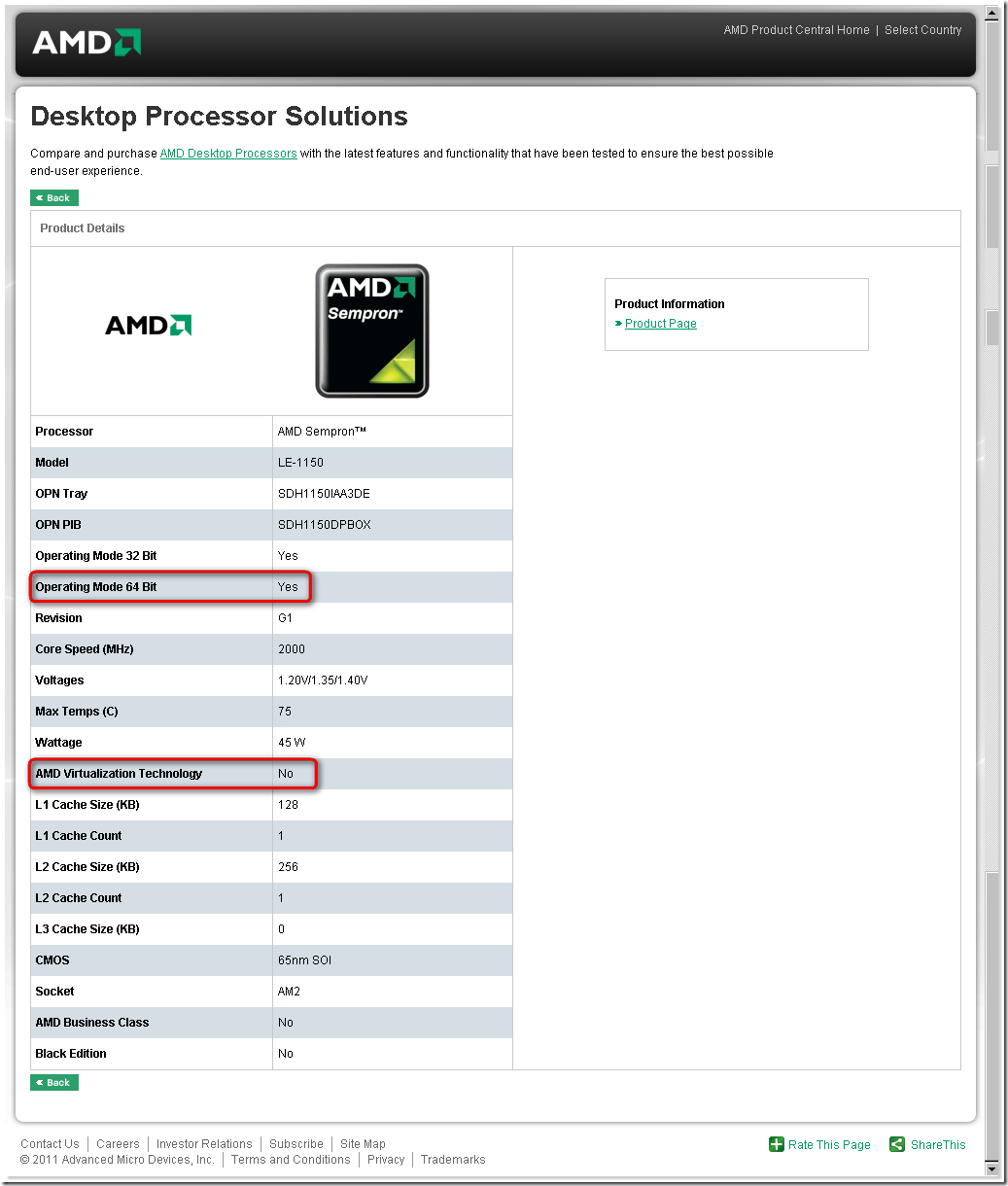Select the Wattage value 45 W

click(292, 743)
